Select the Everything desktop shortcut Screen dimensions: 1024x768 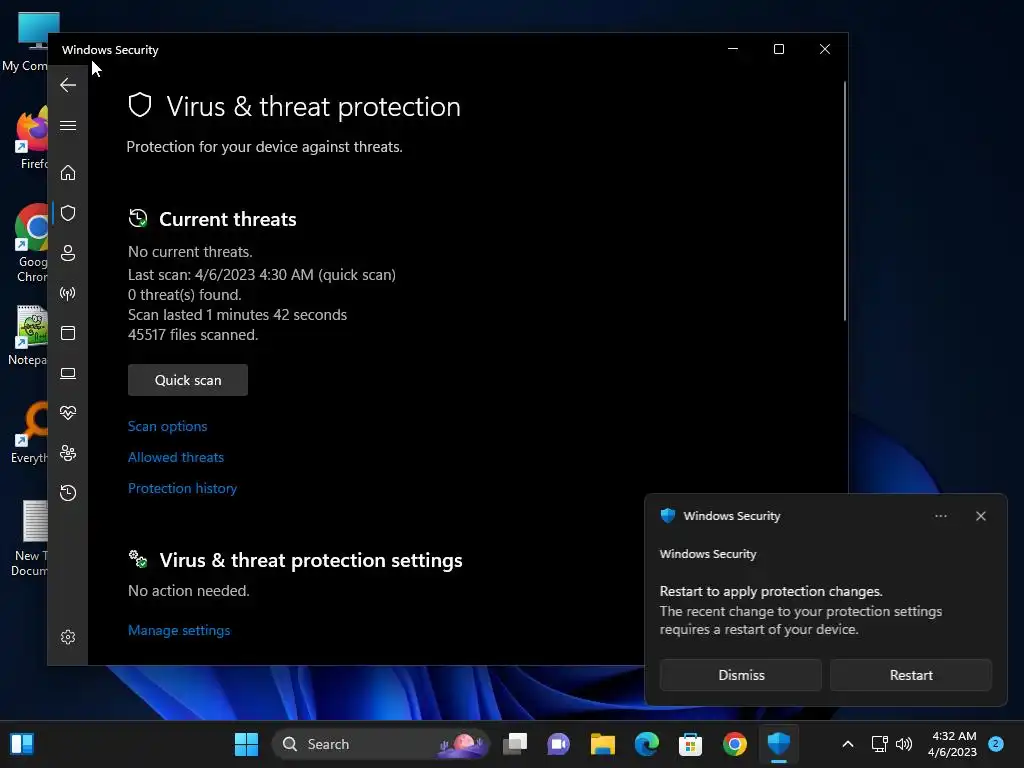click(x=29, y=433)
